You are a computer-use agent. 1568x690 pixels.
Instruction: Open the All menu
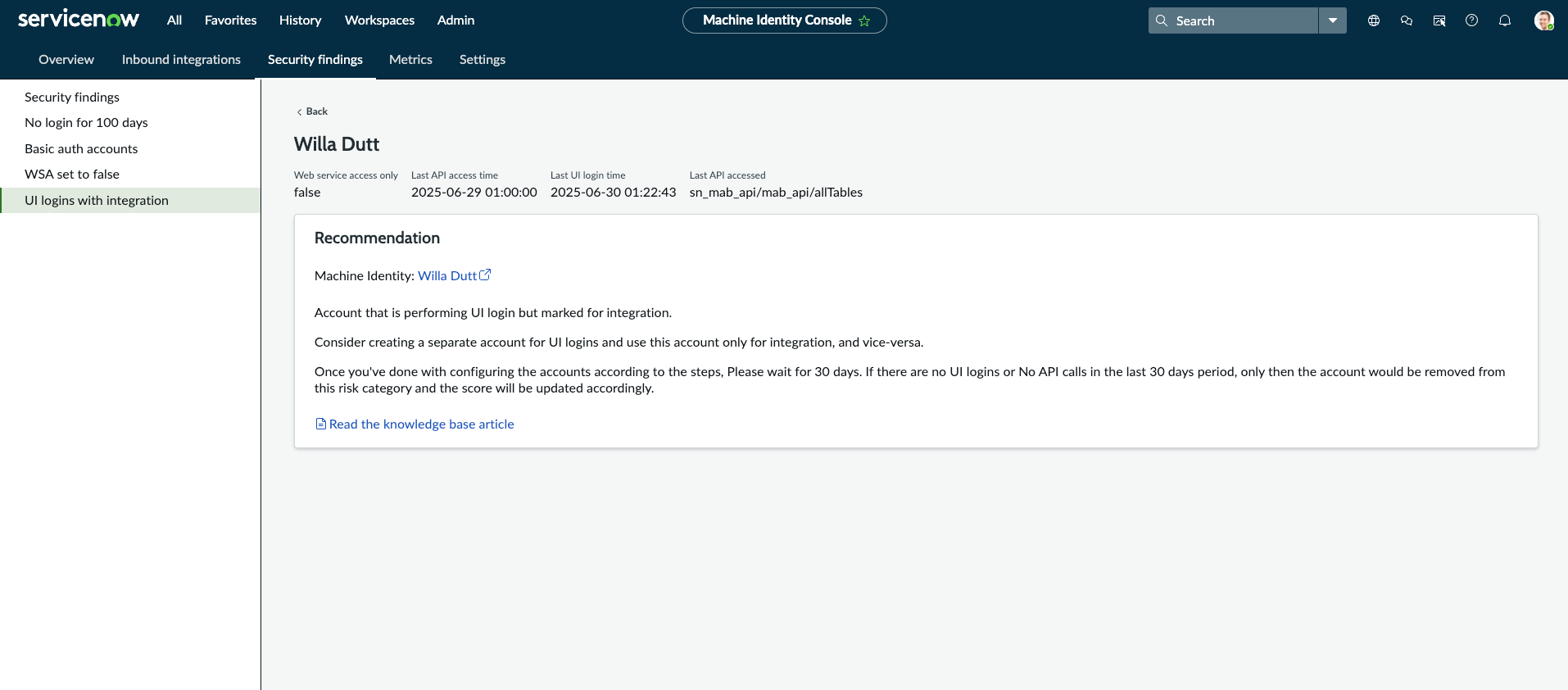(174, 20)
